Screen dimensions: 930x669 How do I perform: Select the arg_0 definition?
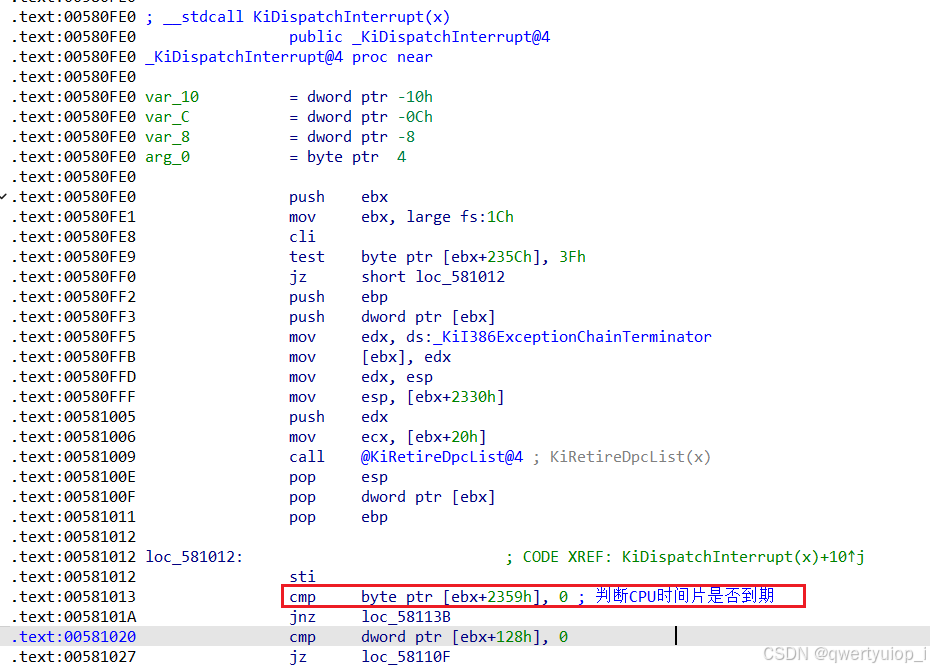coord(167,157)
